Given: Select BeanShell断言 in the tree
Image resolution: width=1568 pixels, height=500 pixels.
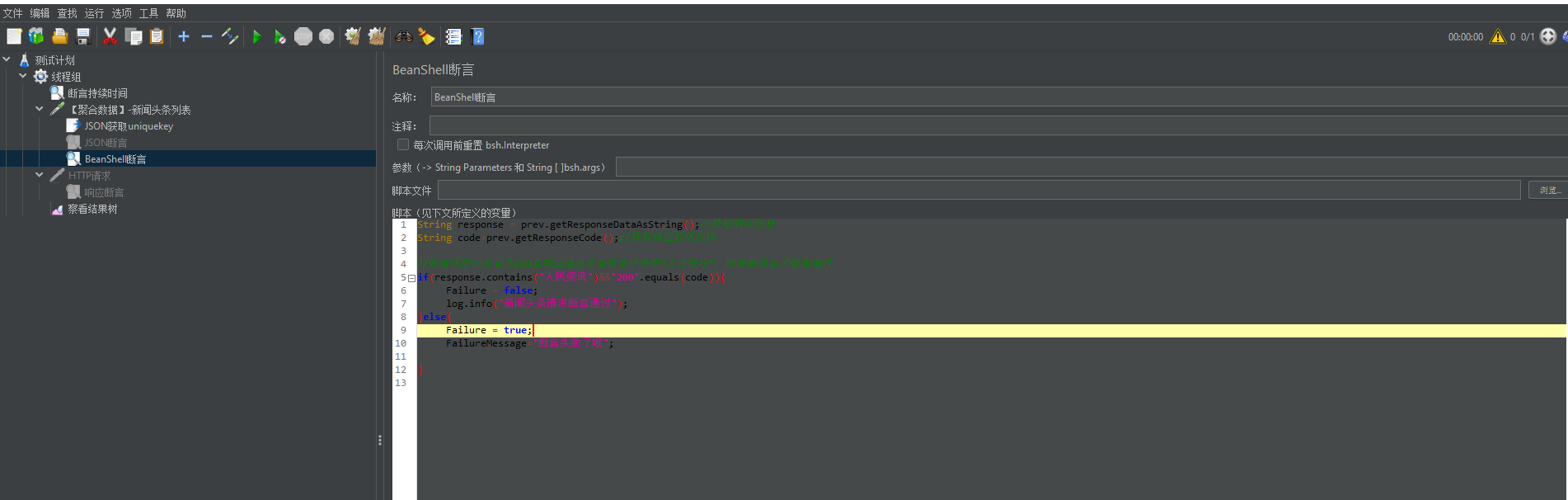Looking at the screenshot, I should (x=115, y=159).
